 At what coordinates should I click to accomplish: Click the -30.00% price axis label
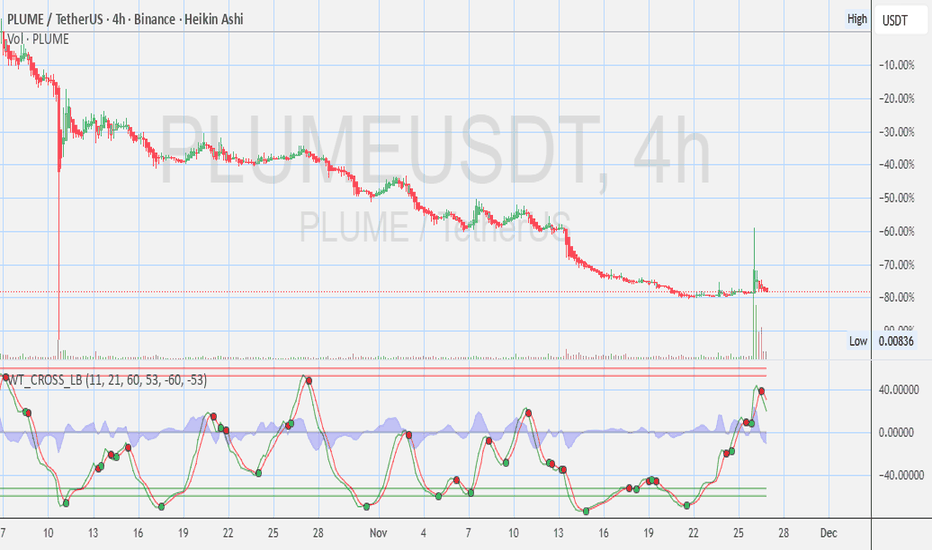click(x=896, y=131)
